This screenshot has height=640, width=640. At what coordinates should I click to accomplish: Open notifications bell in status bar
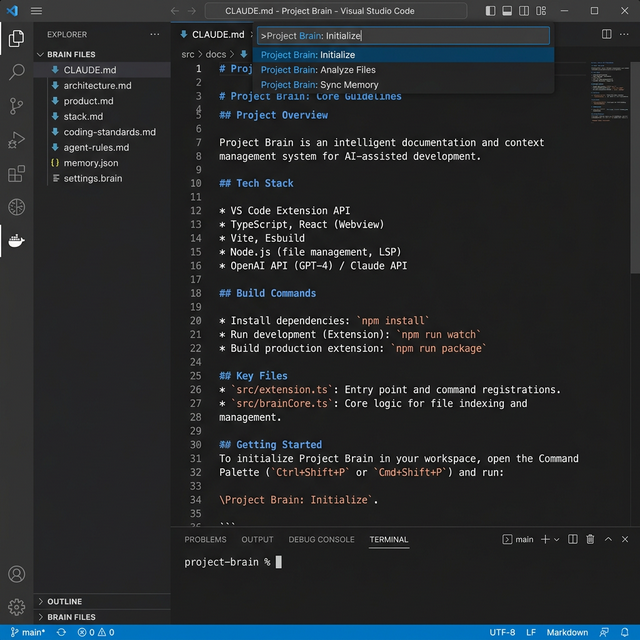point(625,632)
